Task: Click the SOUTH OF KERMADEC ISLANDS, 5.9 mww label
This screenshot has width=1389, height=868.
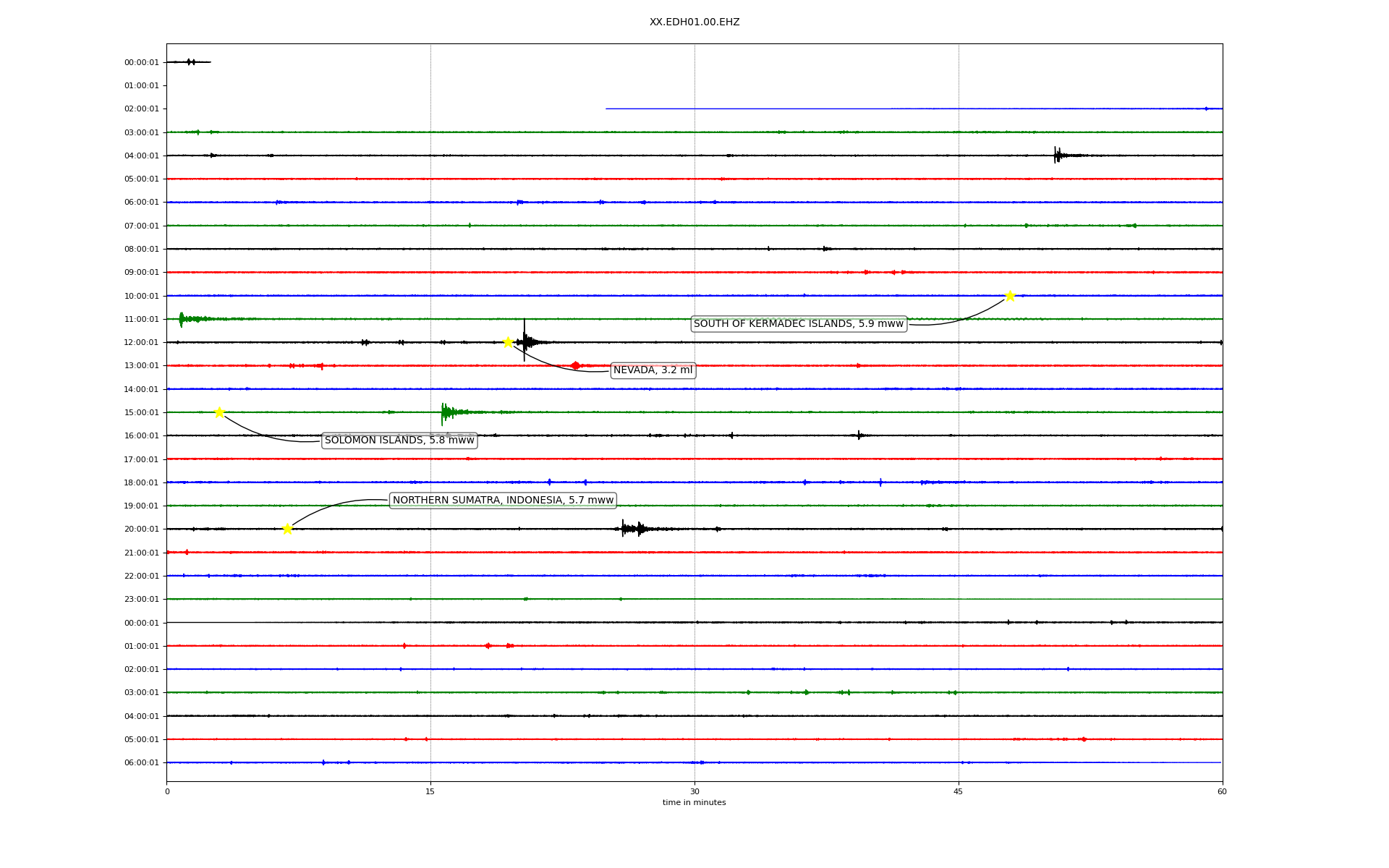Action: tap(798, 324)
